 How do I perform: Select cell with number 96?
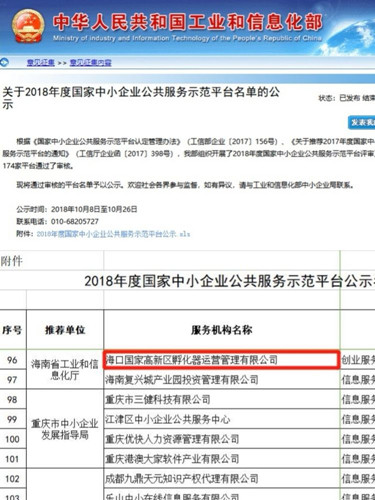point(12,360)
